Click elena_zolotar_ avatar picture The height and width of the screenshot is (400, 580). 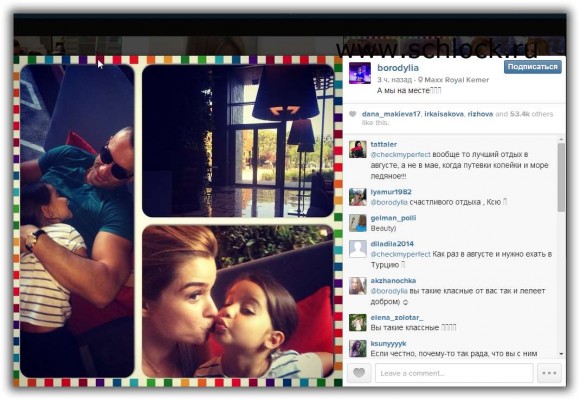pyautogui.click(x=358, y=323)
